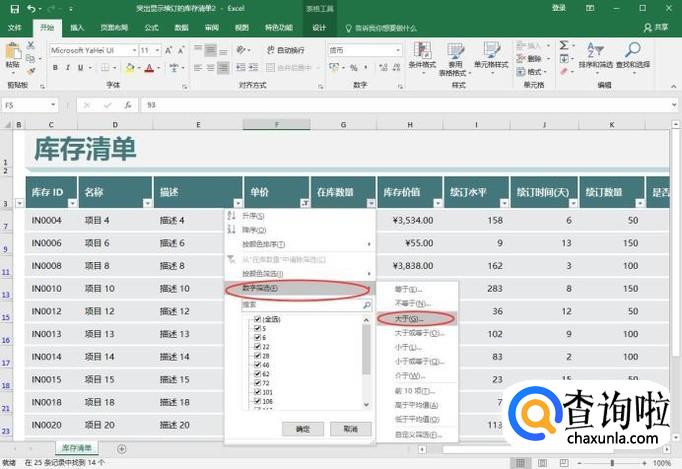682x469 pixels.
Task: Select 大于 (greater than) in the number filter submenu
Action: point(410,318)
